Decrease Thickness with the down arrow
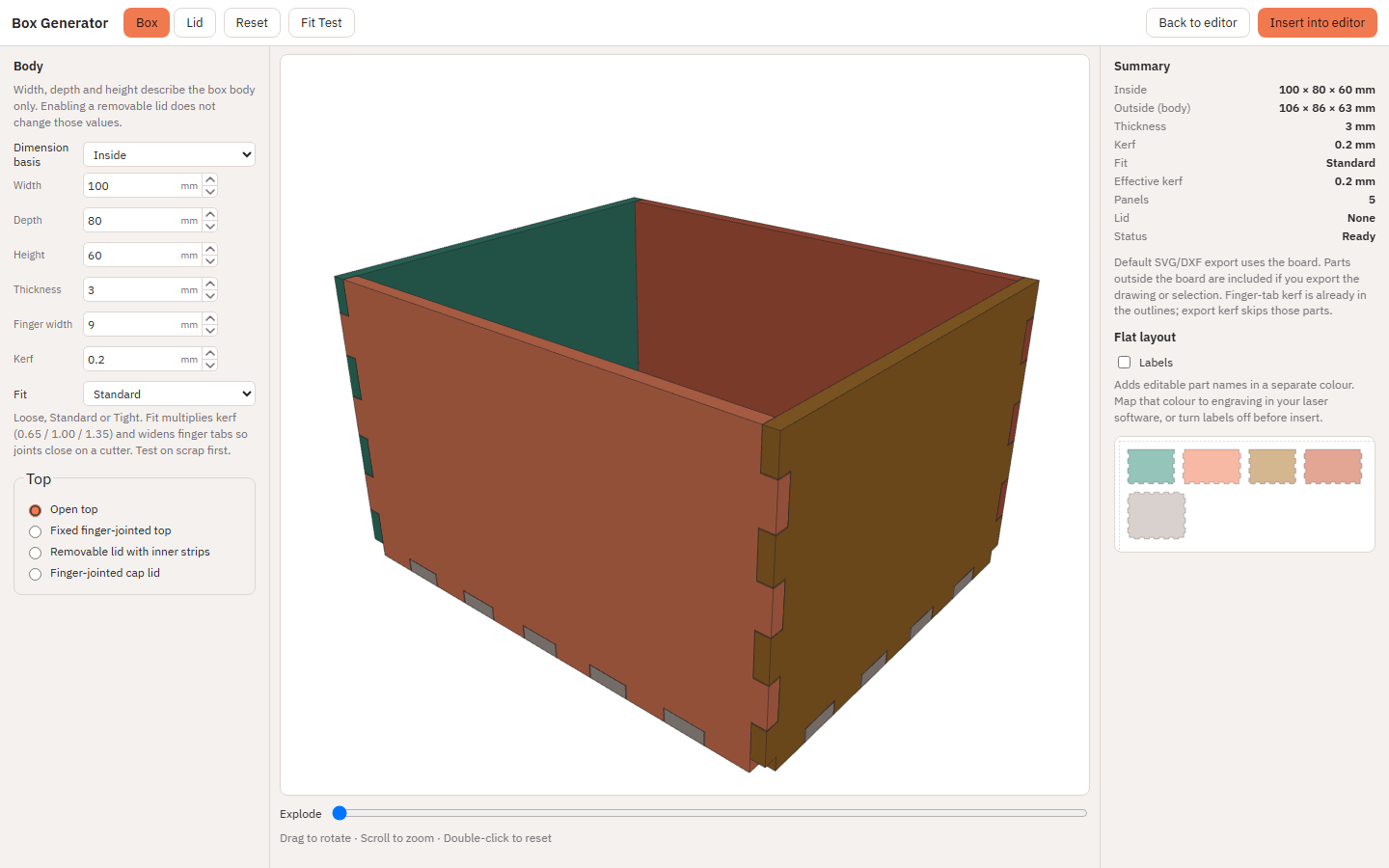 (x=210, y=295)
